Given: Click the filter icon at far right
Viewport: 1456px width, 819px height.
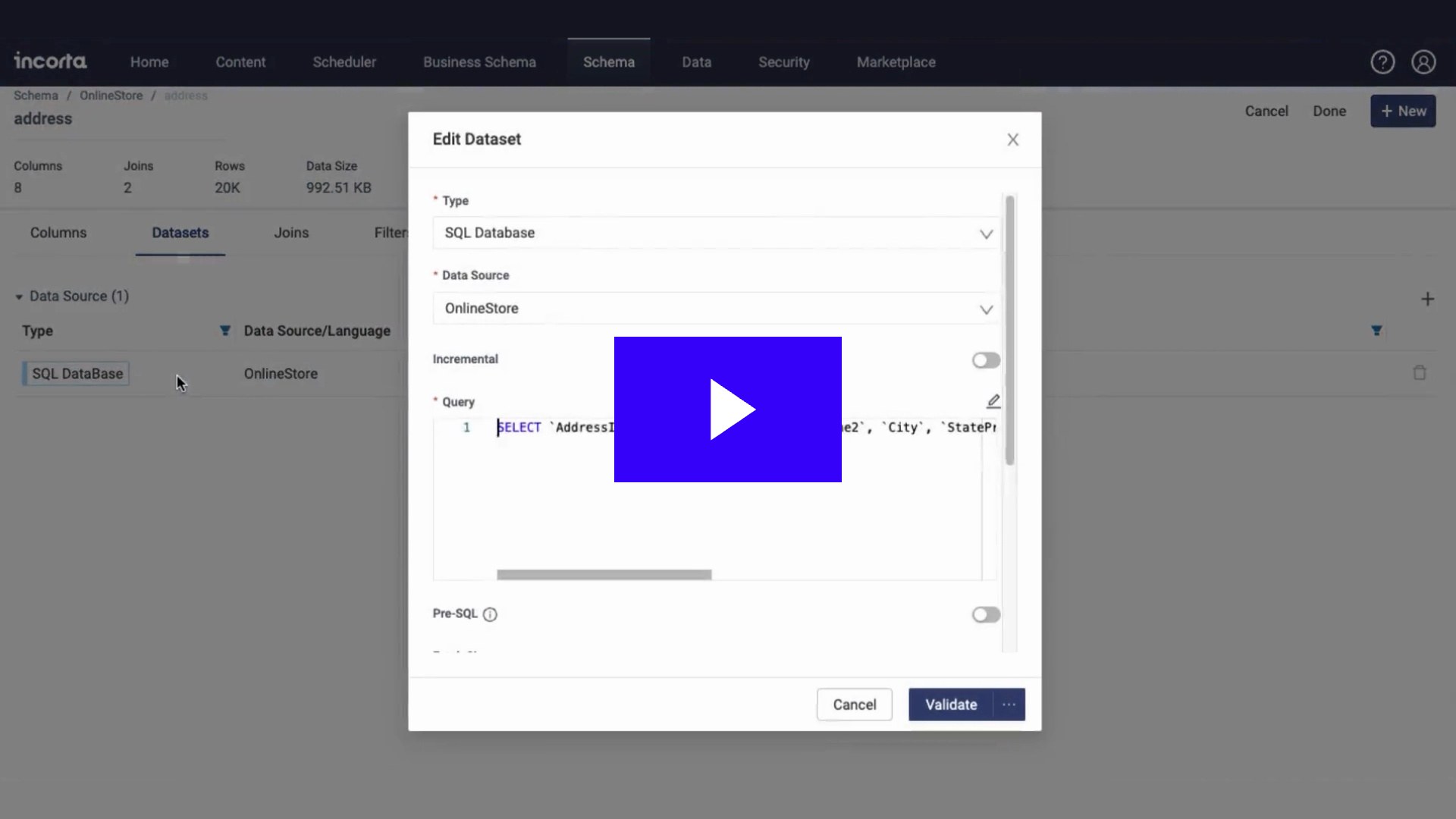Looking at the screenshot, I should pos(1376,331).
